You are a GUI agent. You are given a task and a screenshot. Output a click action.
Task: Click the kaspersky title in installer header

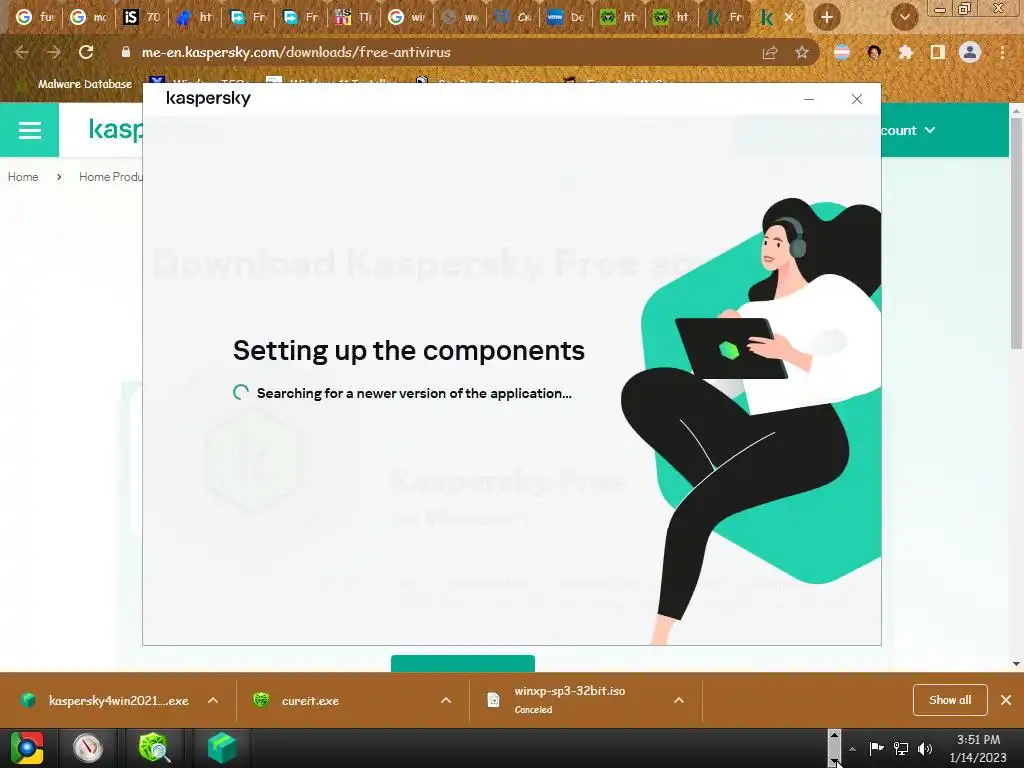pyautogui.click(x=208, y=98)
